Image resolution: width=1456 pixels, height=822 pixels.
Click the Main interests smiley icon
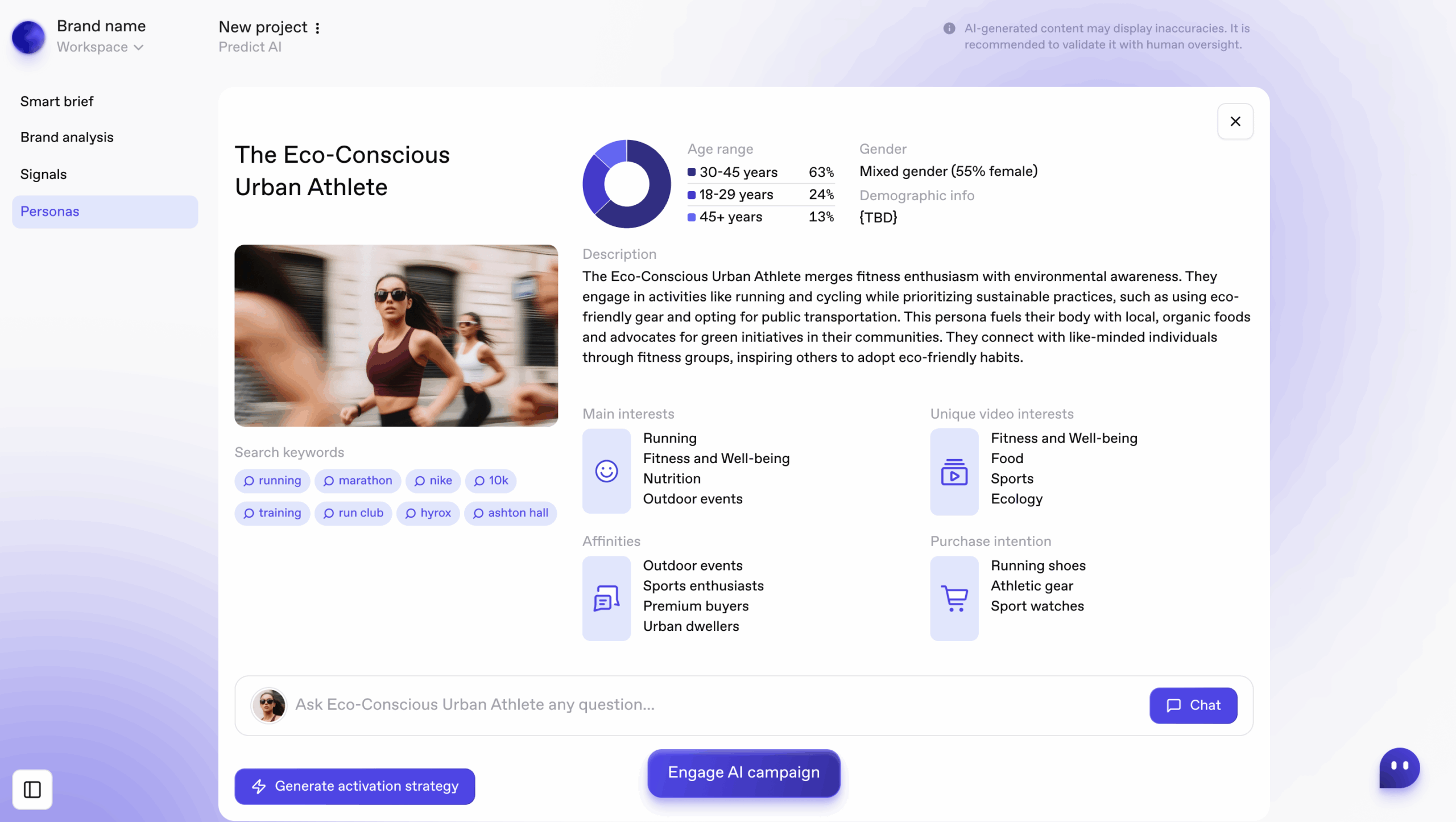[x=606, y=471]
